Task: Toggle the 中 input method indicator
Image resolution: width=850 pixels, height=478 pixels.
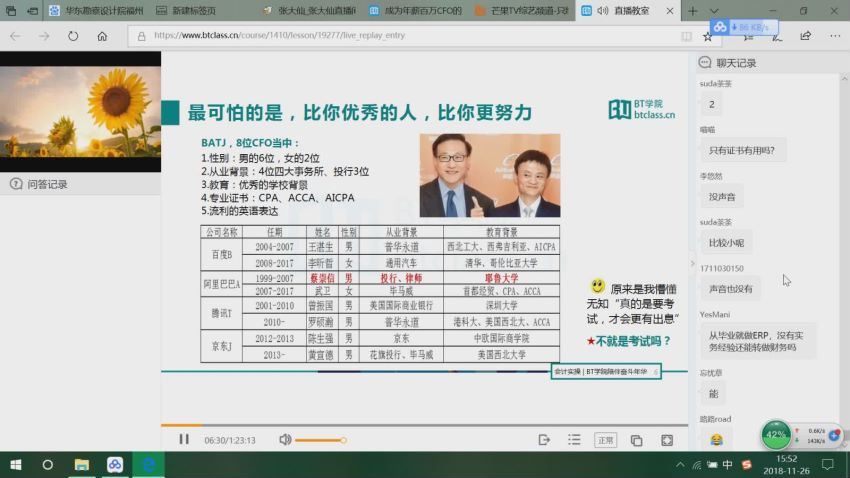Action: 727,464
